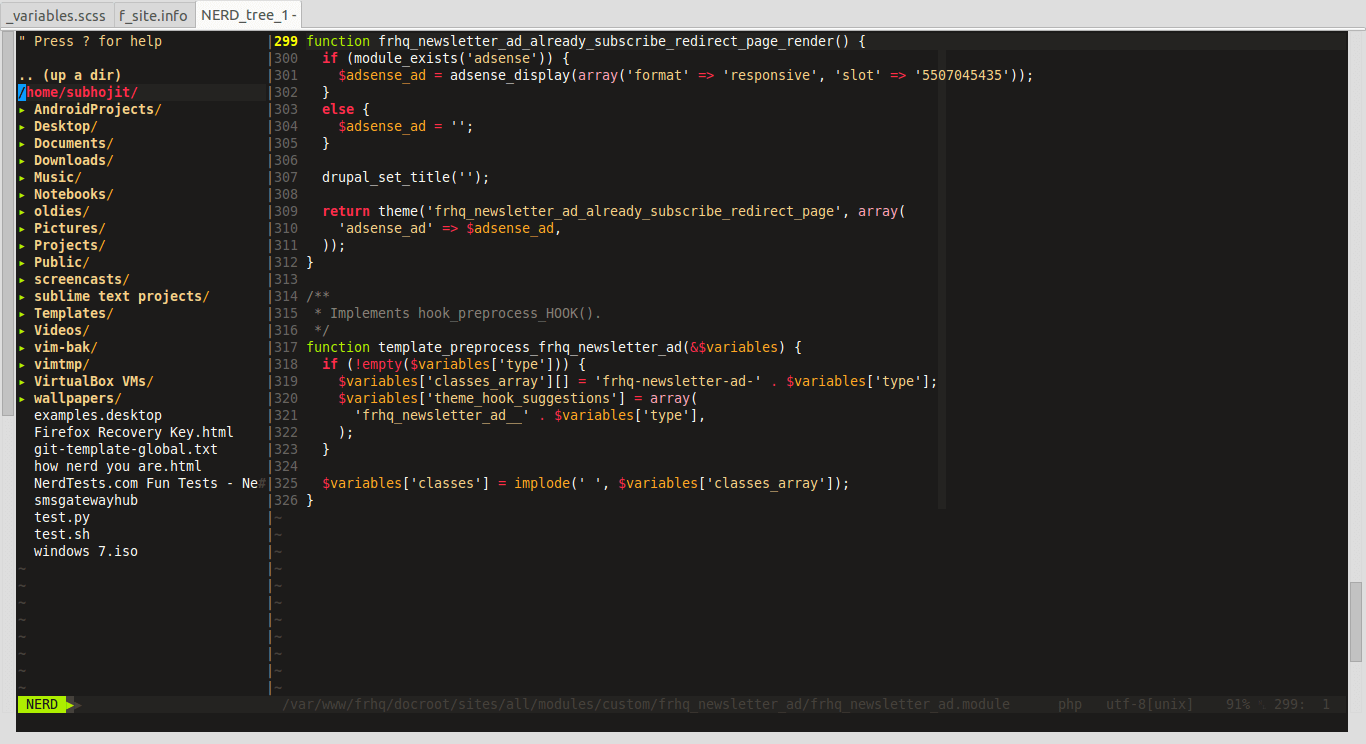This screenshot has width=1366, height=744.
Task: Open the test.sh file
Action: [61, 534]
